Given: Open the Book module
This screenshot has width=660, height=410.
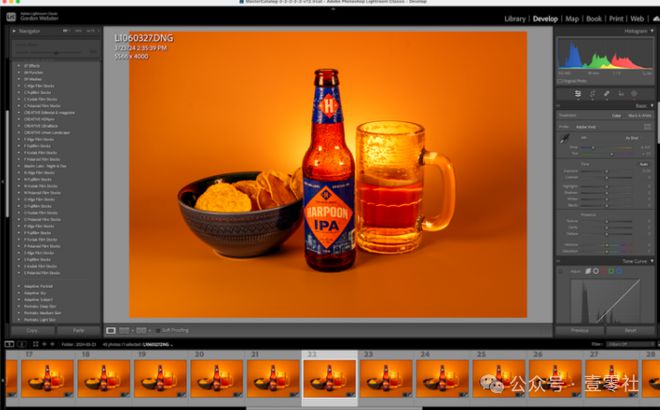Looking at the screenshot, I should [594, 19].
